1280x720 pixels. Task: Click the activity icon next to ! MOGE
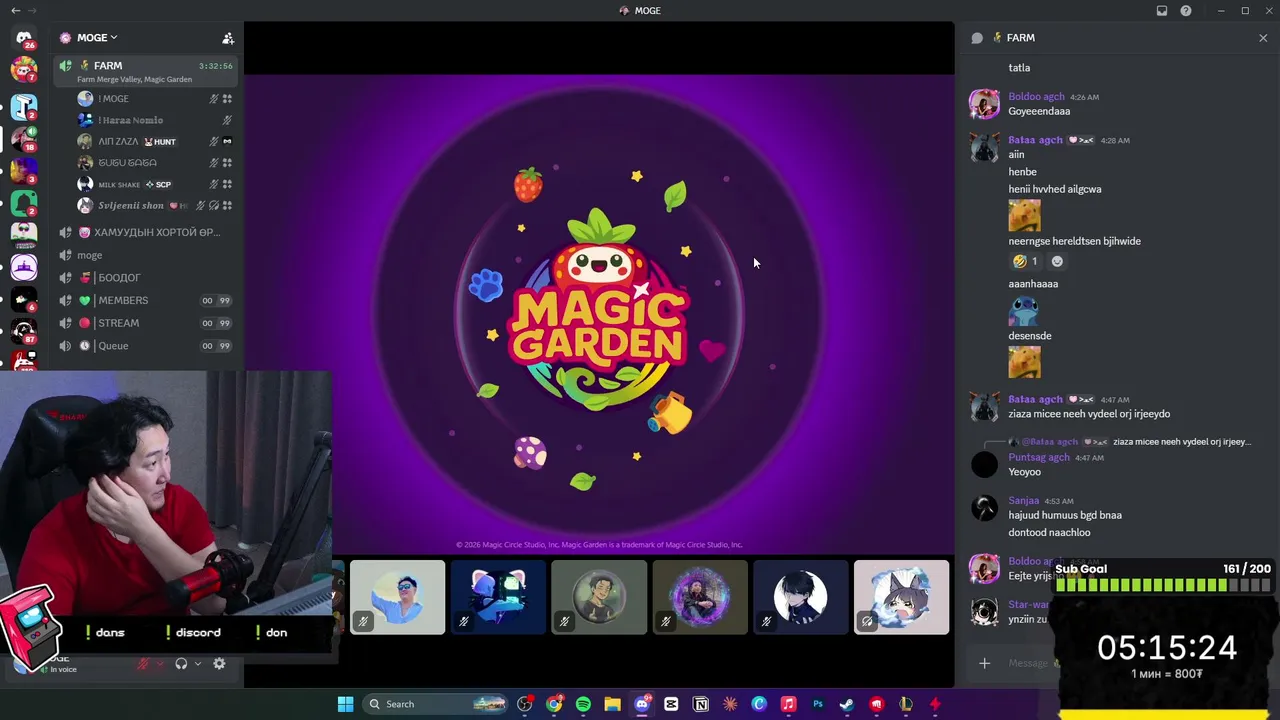(x=227, y=99)
